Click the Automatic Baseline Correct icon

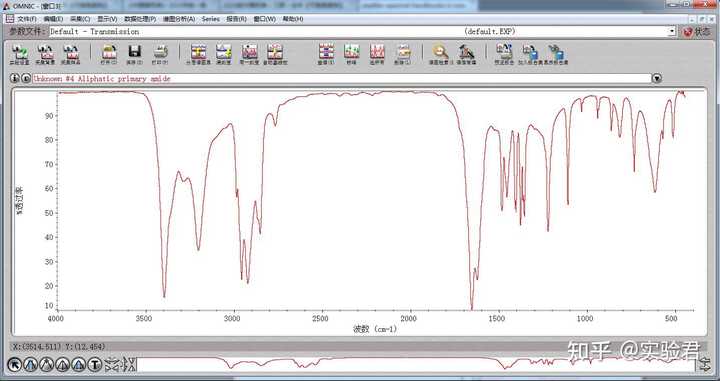(x=275, y=54)
